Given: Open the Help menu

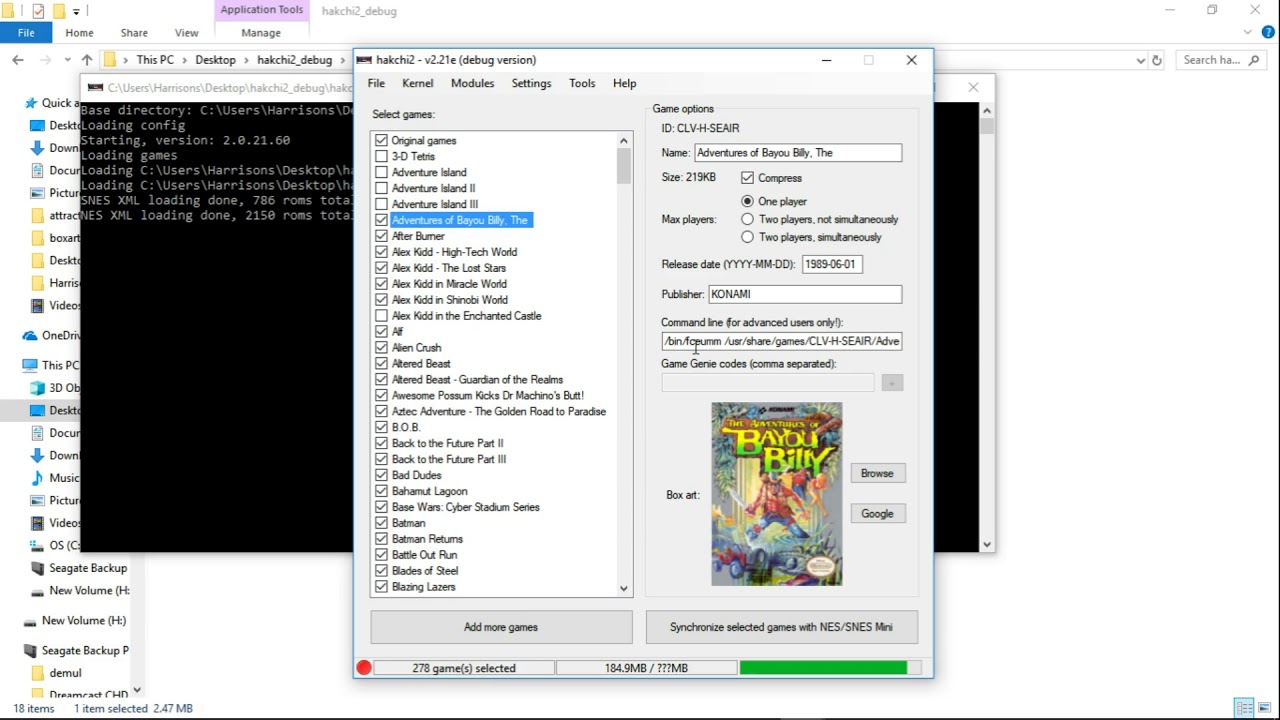Looking at the screenshot, I should (x=624, y=84).
